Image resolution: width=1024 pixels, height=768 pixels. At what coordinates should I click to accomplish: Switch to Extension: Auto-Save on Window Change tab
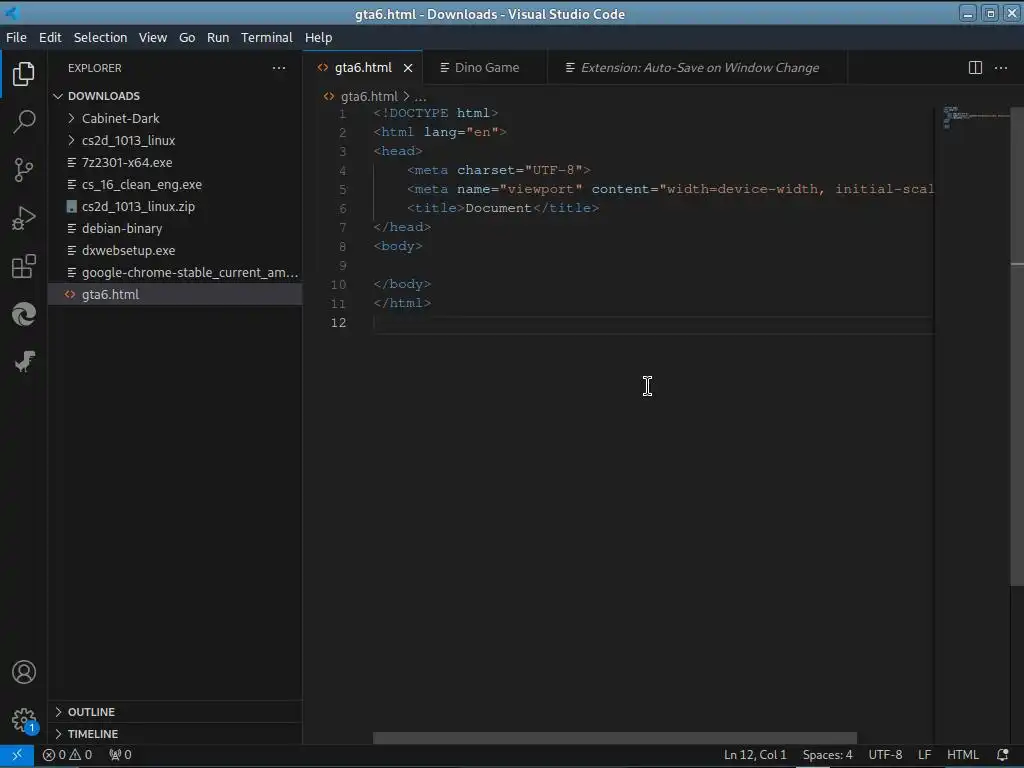point(697,68)
